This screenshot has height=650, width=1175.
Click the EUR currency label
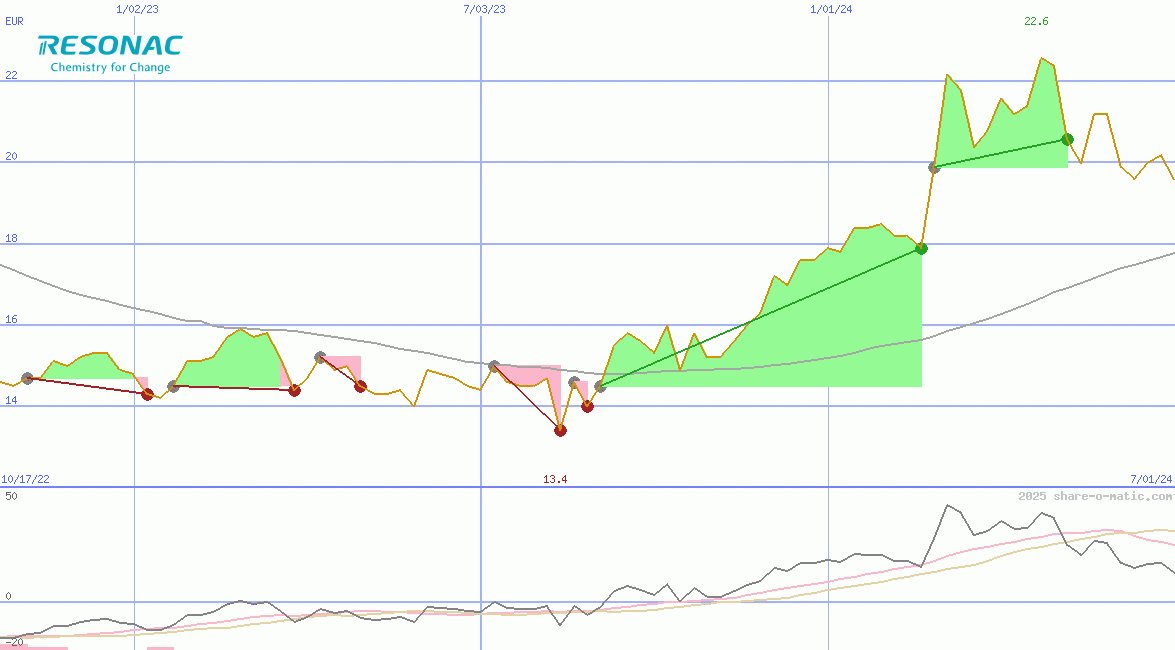pos(14,20)
